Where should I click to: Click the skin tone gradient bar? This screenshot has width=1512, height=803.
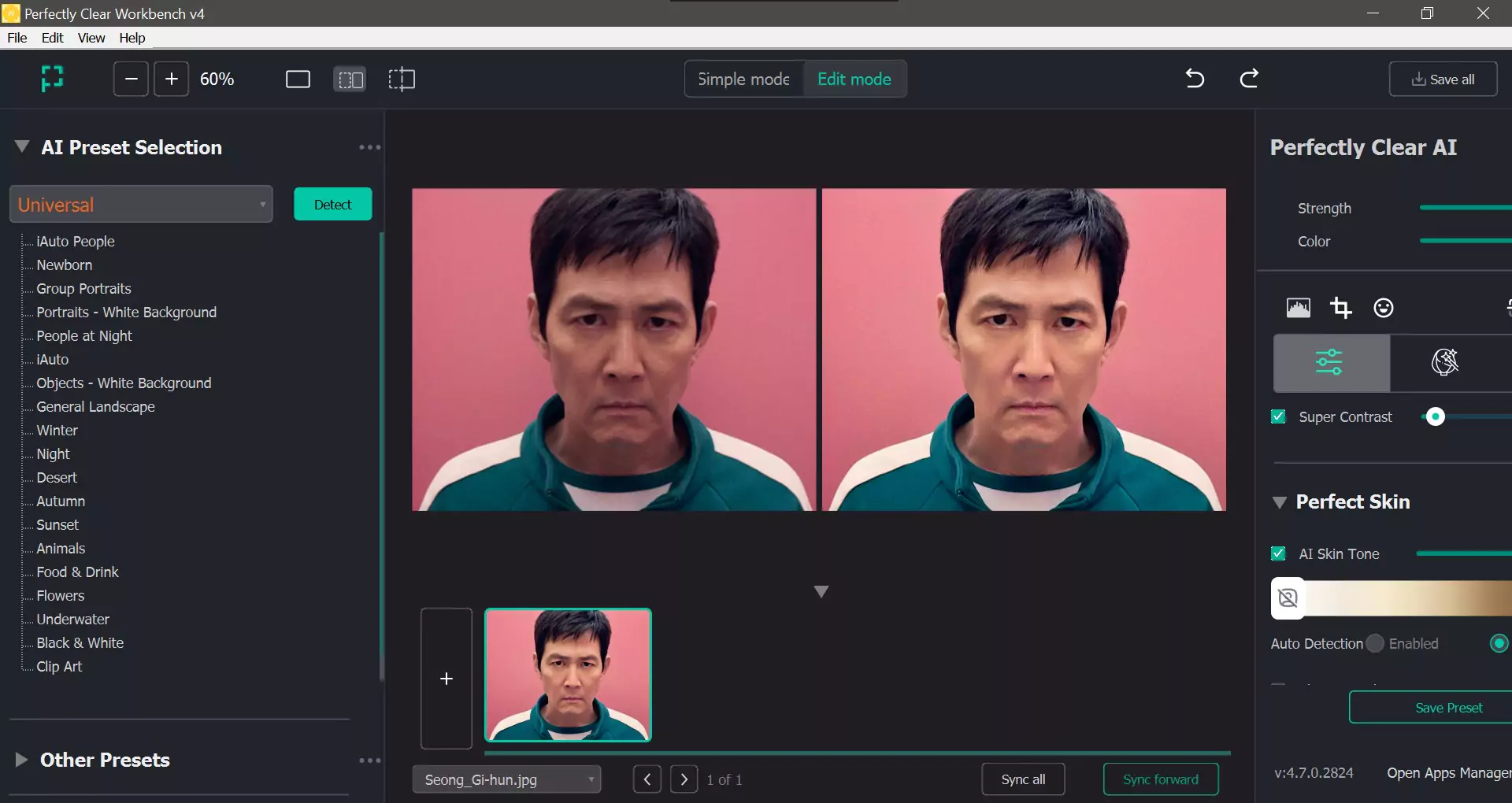tap(1408, 598)
